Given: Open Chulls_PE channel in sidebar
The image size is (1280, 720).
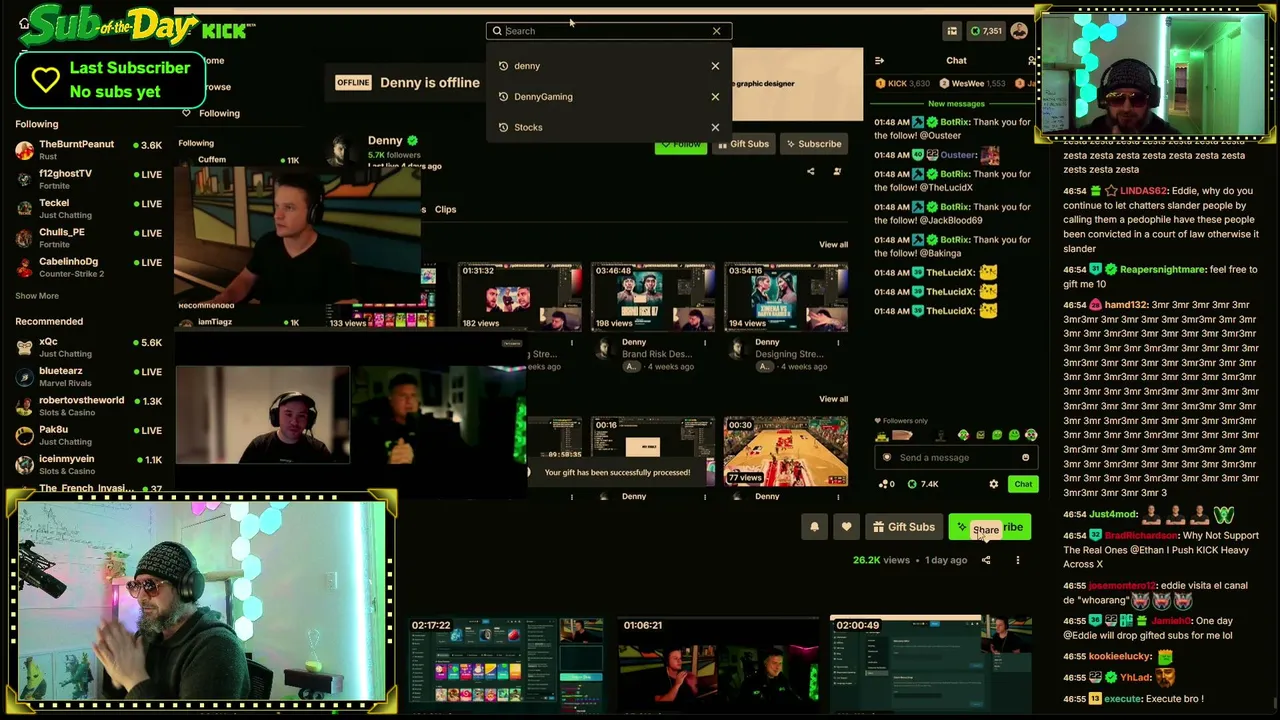Looking at the screenshot, I should (88, 238).
